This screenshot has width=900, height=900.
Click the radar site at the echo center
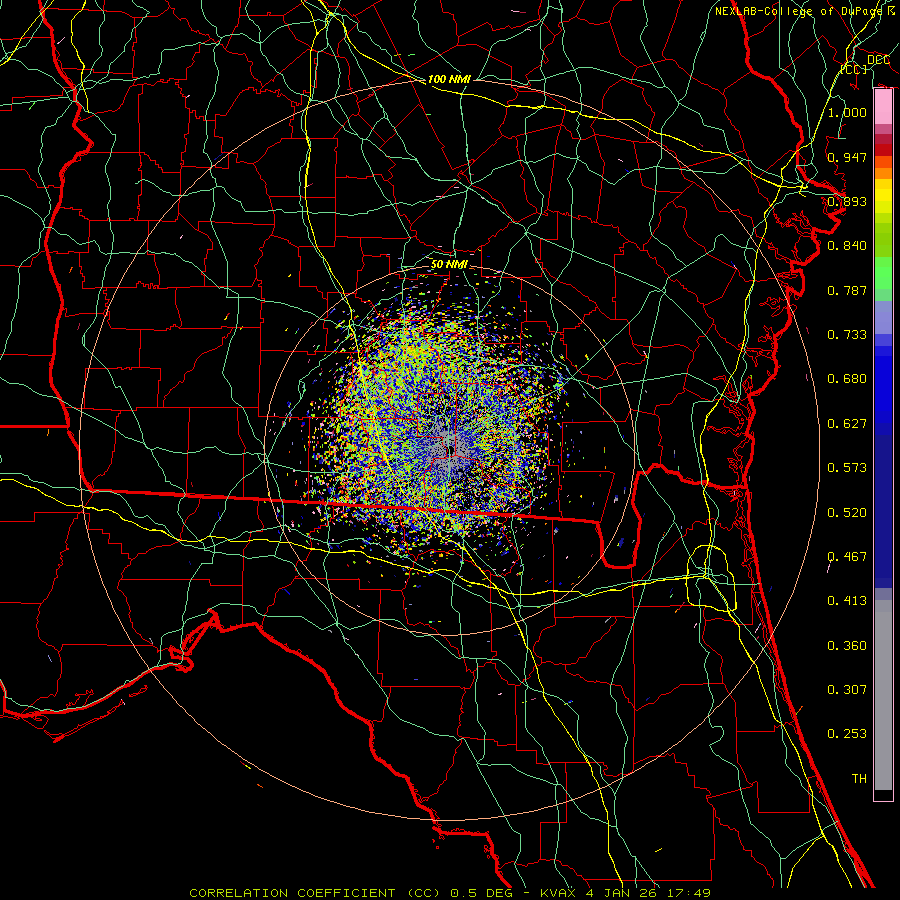[449, 451]
